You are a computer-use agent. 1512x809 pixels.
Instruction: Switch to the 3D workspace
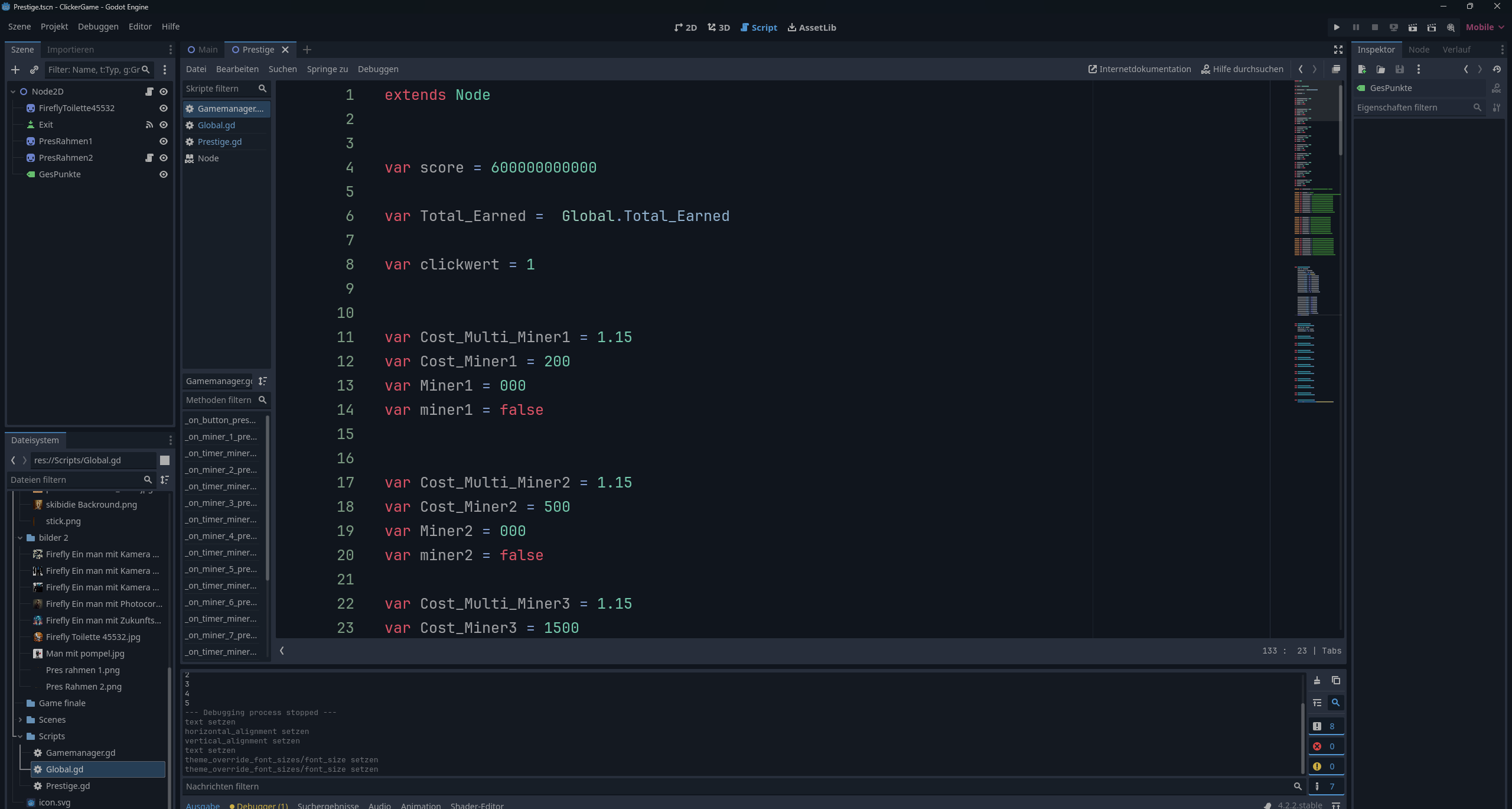click(719, 27)
